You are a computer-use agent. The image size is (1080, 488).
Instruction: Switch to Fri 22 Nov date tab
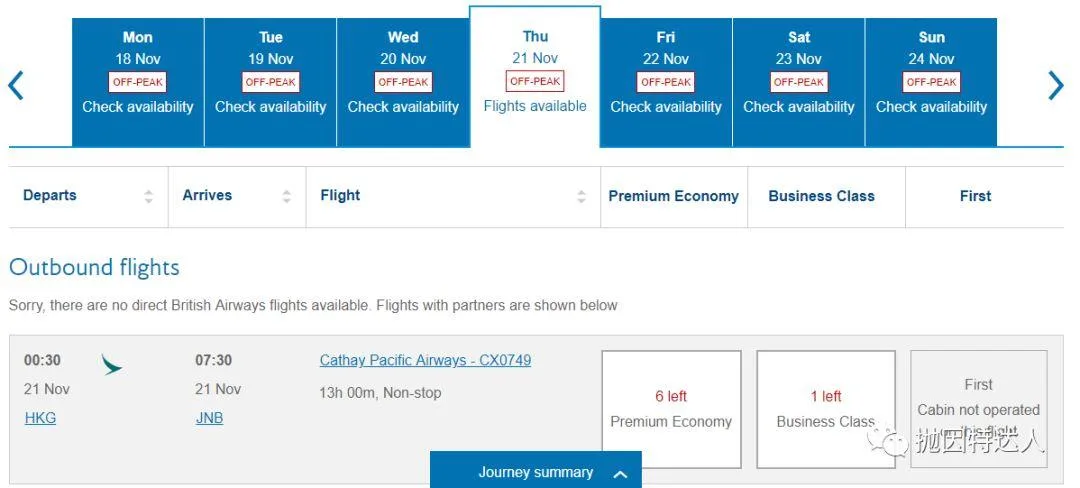point(666,82)
